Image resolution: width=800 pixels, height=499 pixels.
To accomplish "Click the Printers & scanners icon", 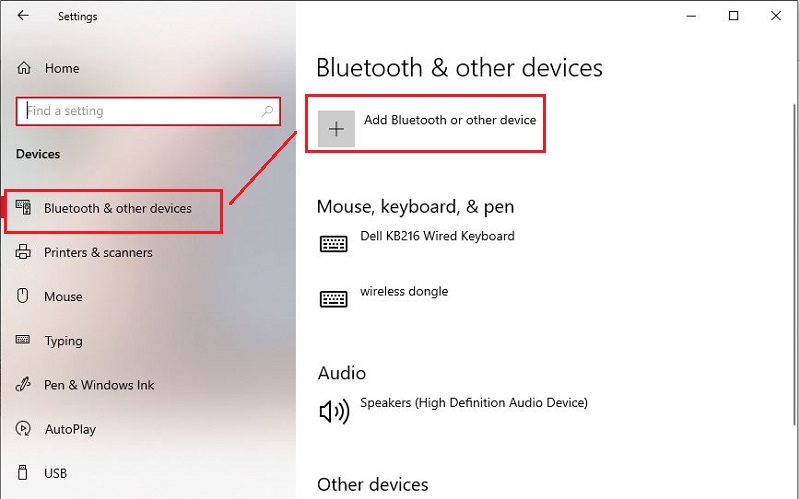I will 23,253.
